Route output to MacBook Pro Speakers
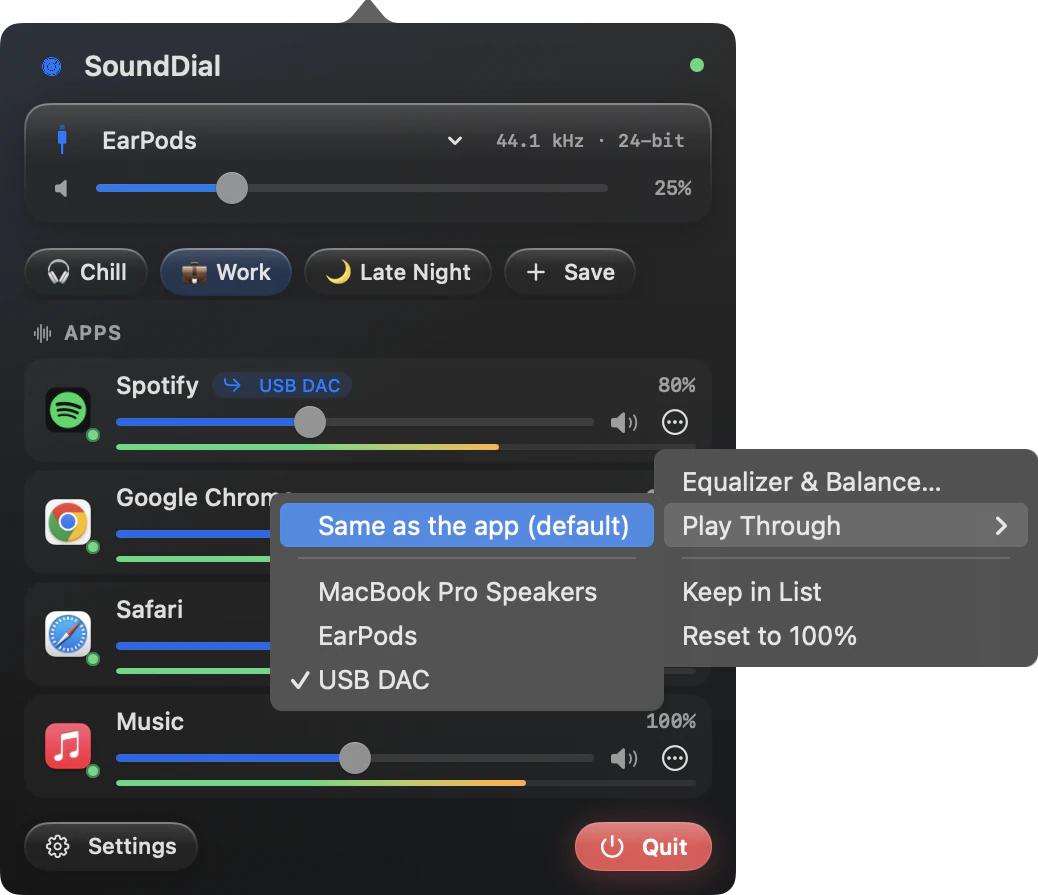1038x895 pixels. [x=467, y=592]
